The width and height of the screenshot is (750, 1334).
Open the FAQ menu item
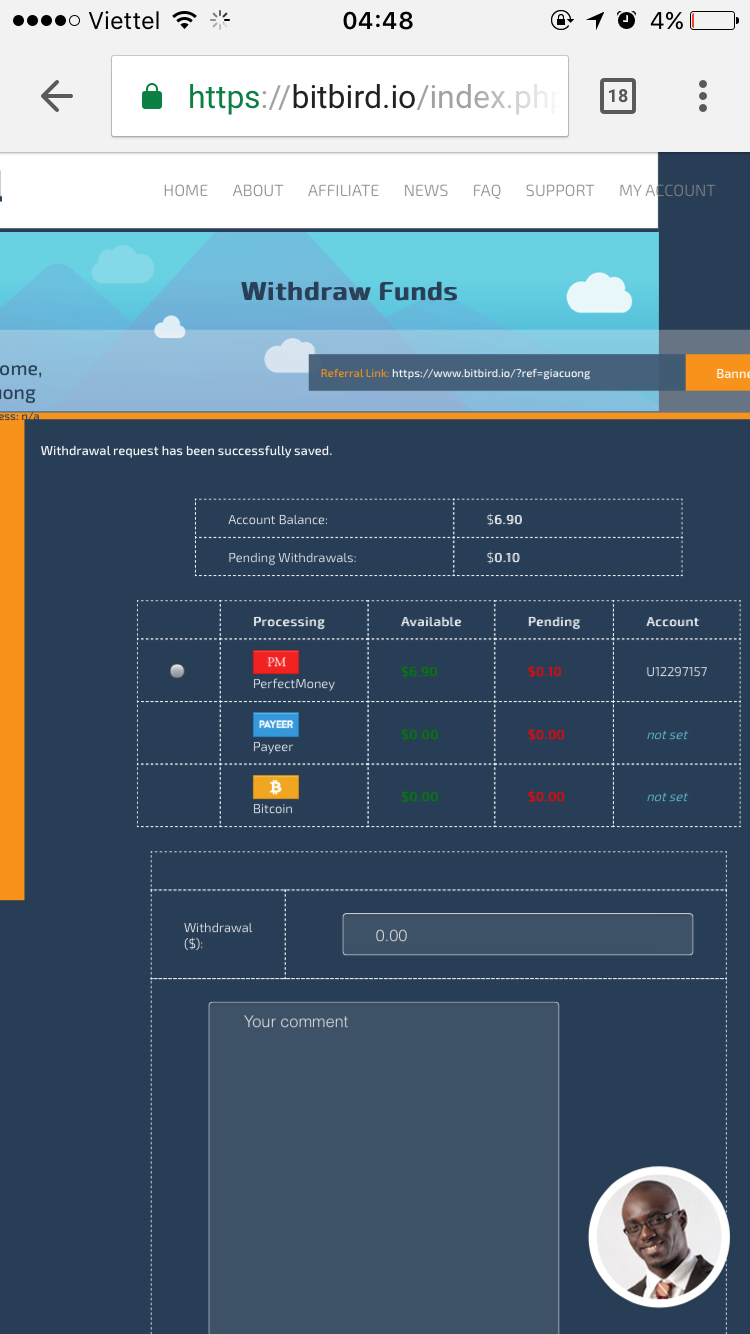coord(487,190)
